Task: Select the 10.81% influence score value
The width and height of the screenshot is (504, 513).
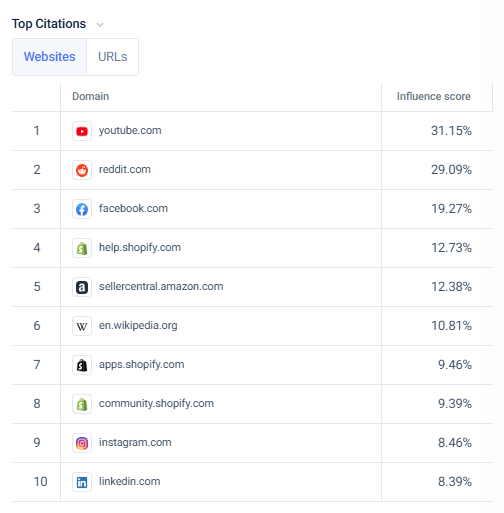Action: click(451, 326)
